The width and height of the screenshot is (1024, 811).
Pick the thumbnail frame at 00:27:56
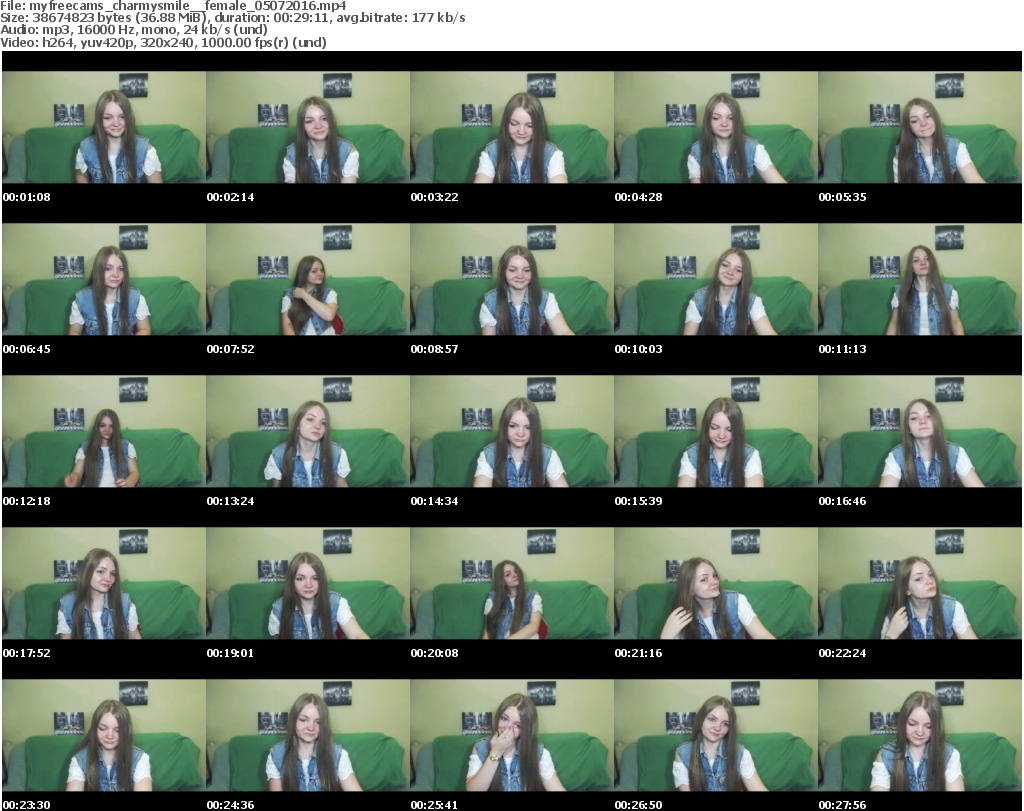920,736
